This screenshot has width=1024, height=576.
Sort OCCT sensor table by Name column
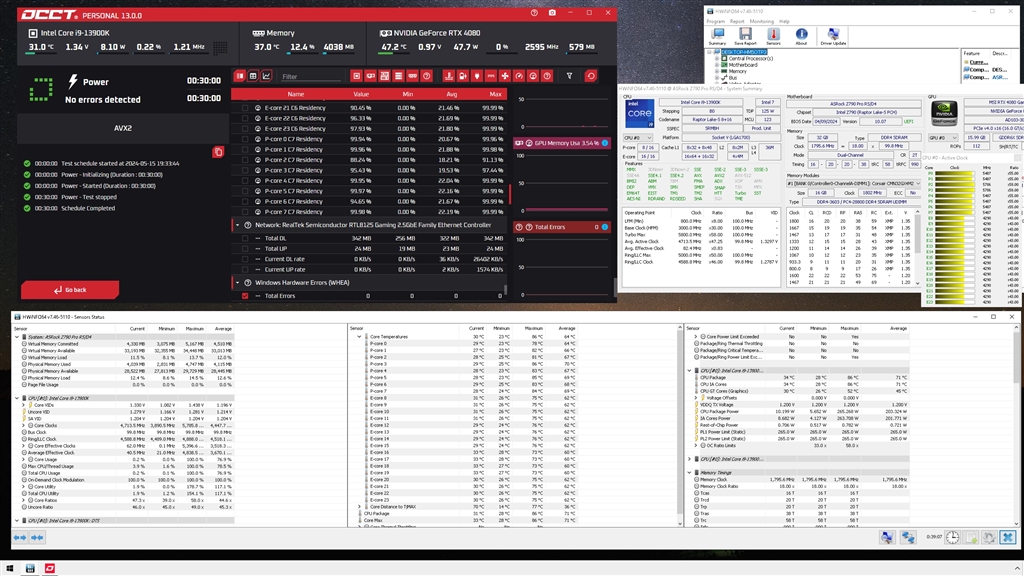pos(296,94)
